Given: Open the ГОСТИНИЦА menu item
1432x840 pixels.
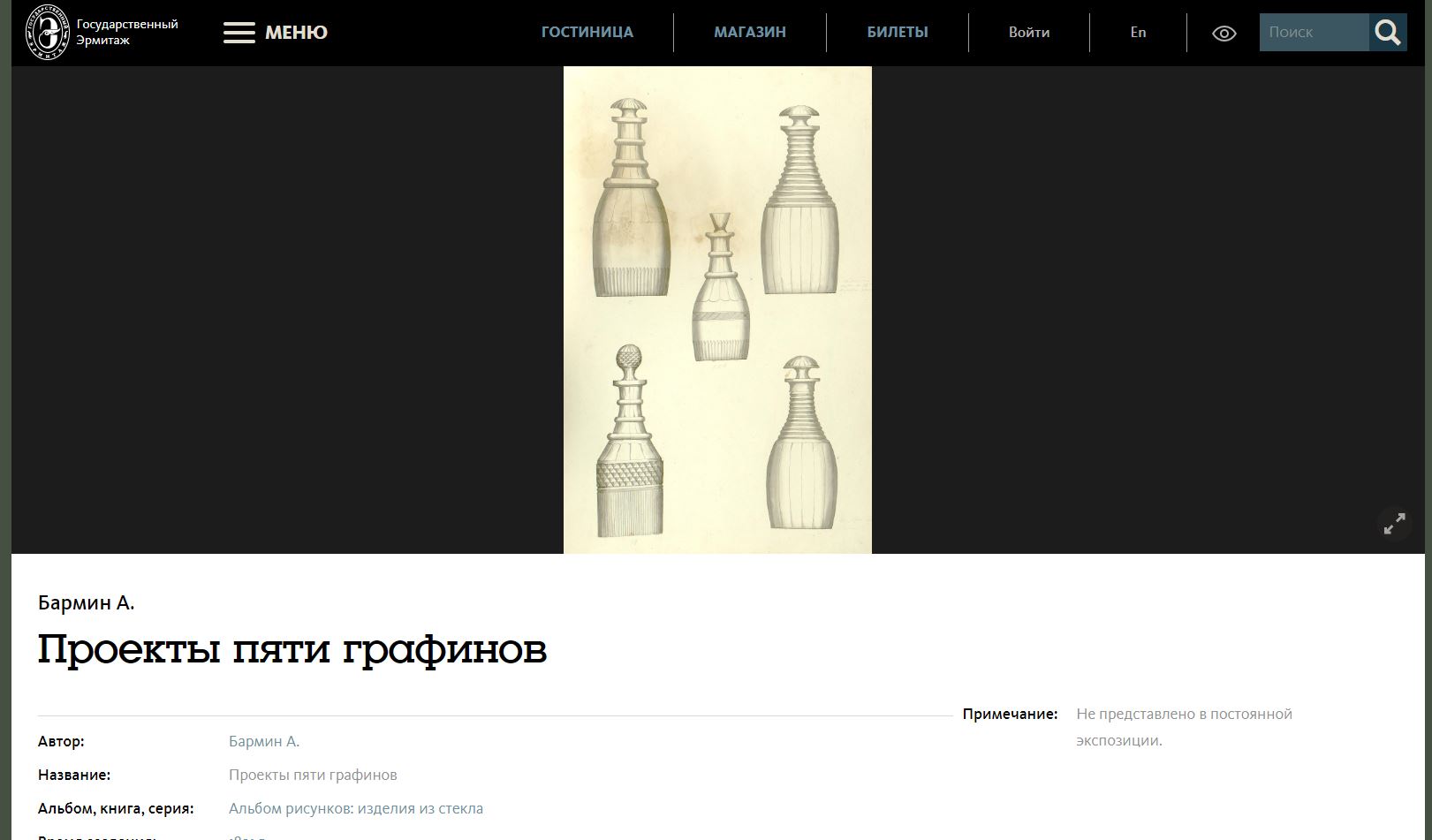Looking at the screenshot, I should point(587,32).
